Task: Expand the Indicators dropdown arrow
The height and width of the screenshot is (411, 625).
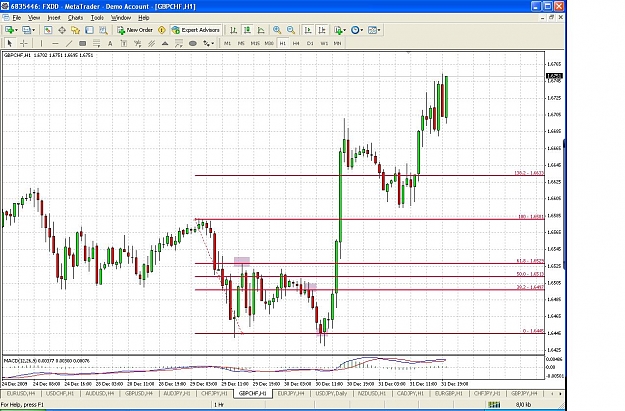Action: 345,30
